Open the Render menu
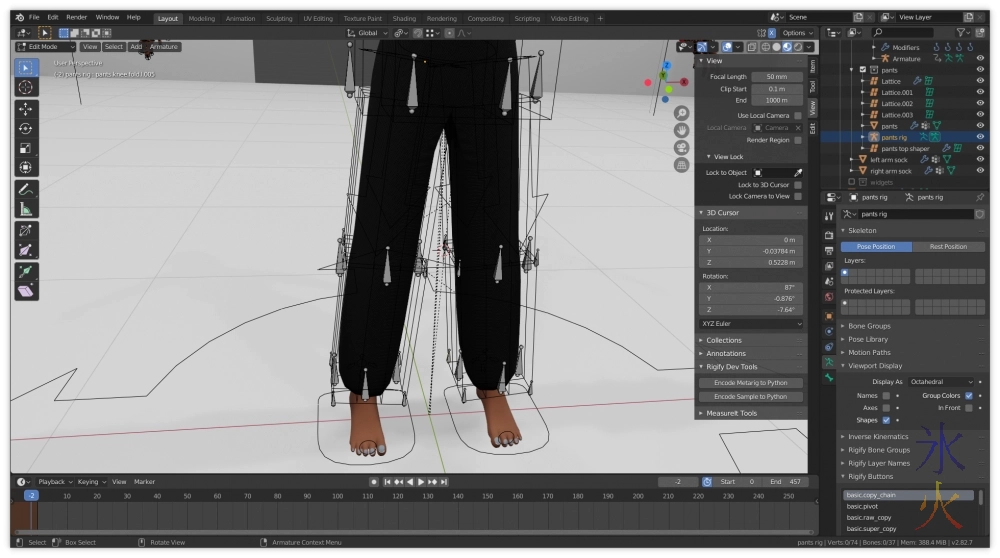The height and width of the screenshot is (558, 1000). [x=76, y=18]
